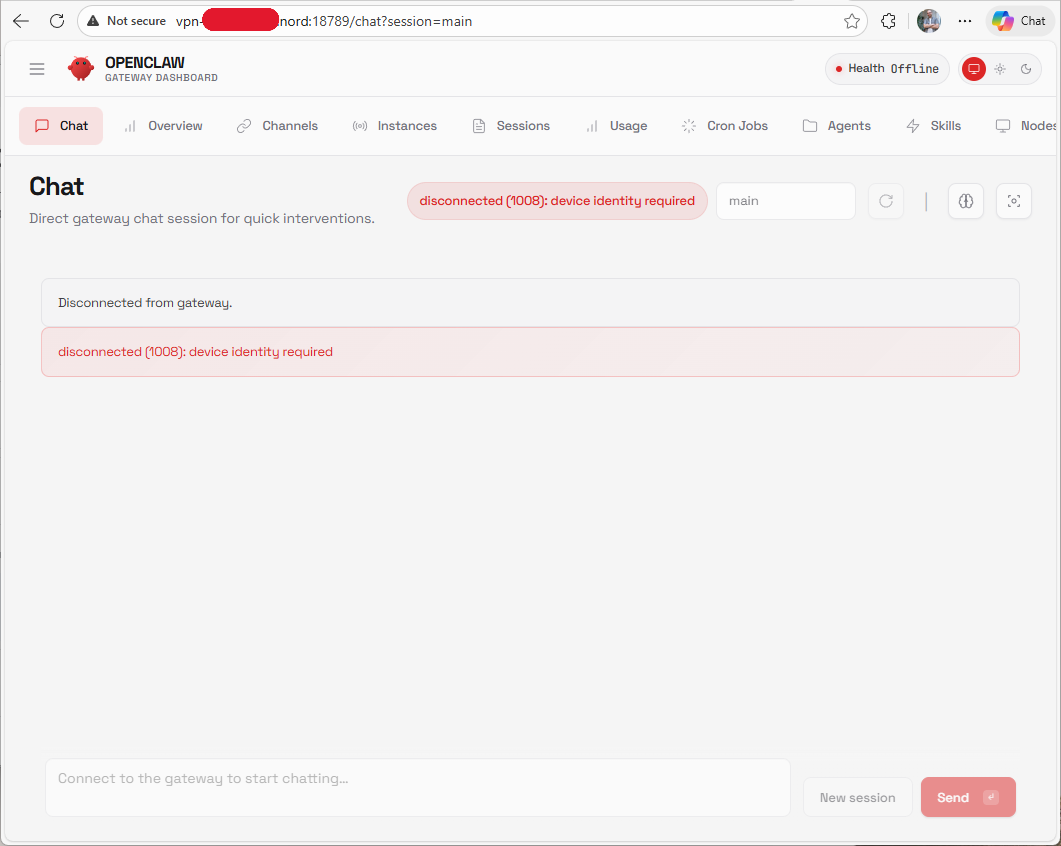Viewport: 1061px width, 846px height.
Task: Open the main session selector field
Action: point(785,201)
